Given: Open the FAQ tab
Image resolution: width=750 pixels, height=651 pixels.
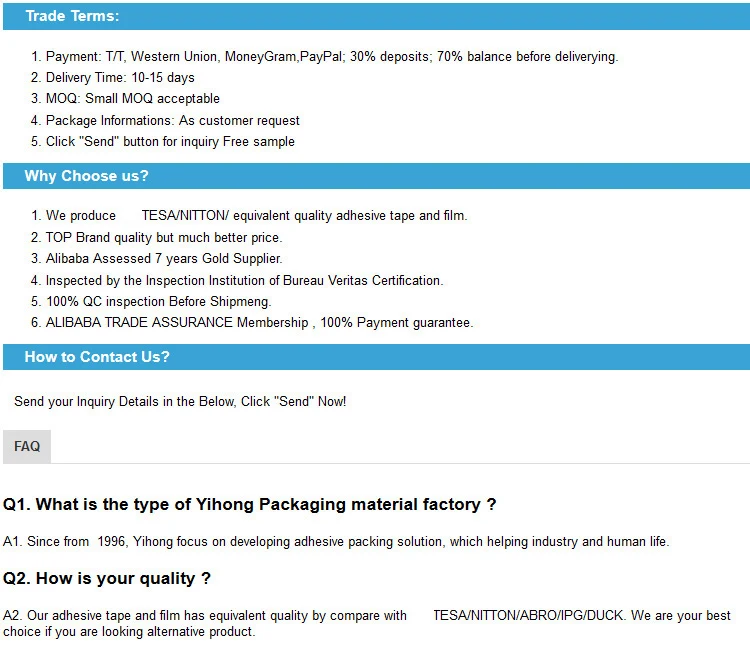Looking at the screenshot, I should point(27,446).
